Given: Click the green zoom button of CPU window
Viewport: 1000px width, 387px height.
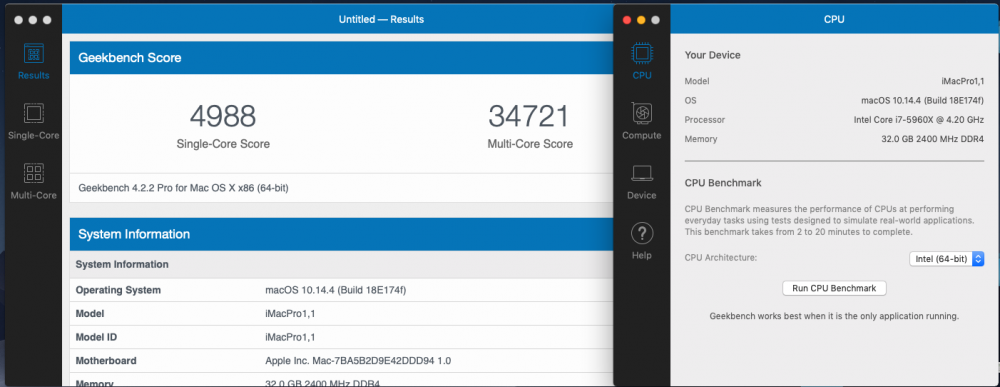Looking at the screenshot, I should pos(656,20).
